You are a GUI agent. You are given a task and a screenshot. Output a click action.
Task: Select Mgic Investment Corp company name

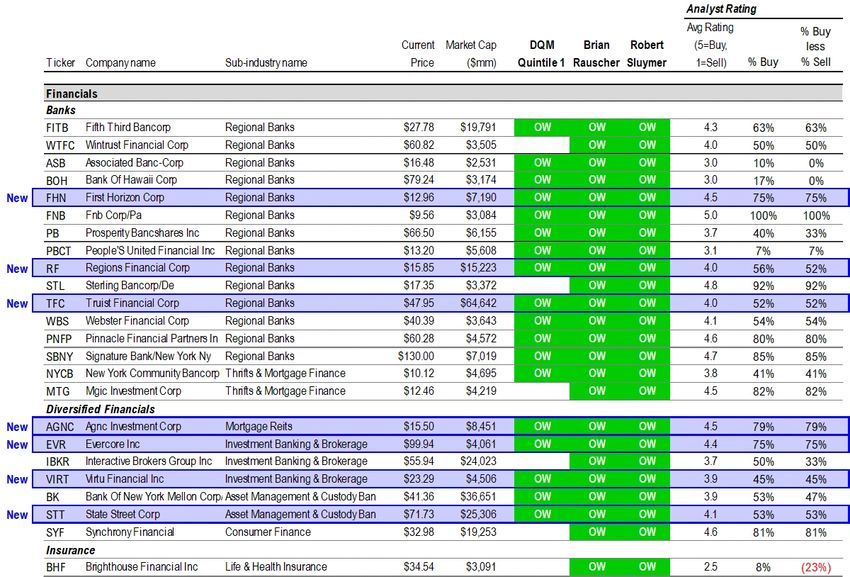tap(133, 391)
